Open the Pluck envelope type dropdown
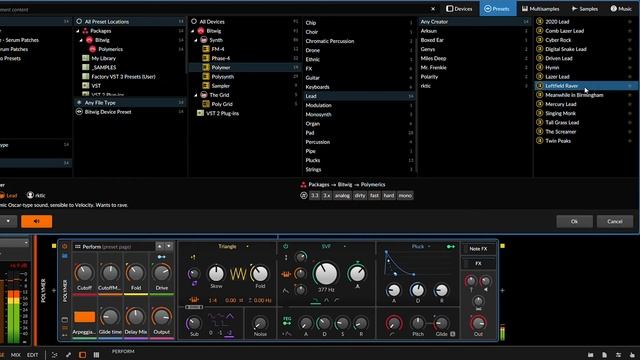The width and height of the screenshot is (640, 360). 429,247
